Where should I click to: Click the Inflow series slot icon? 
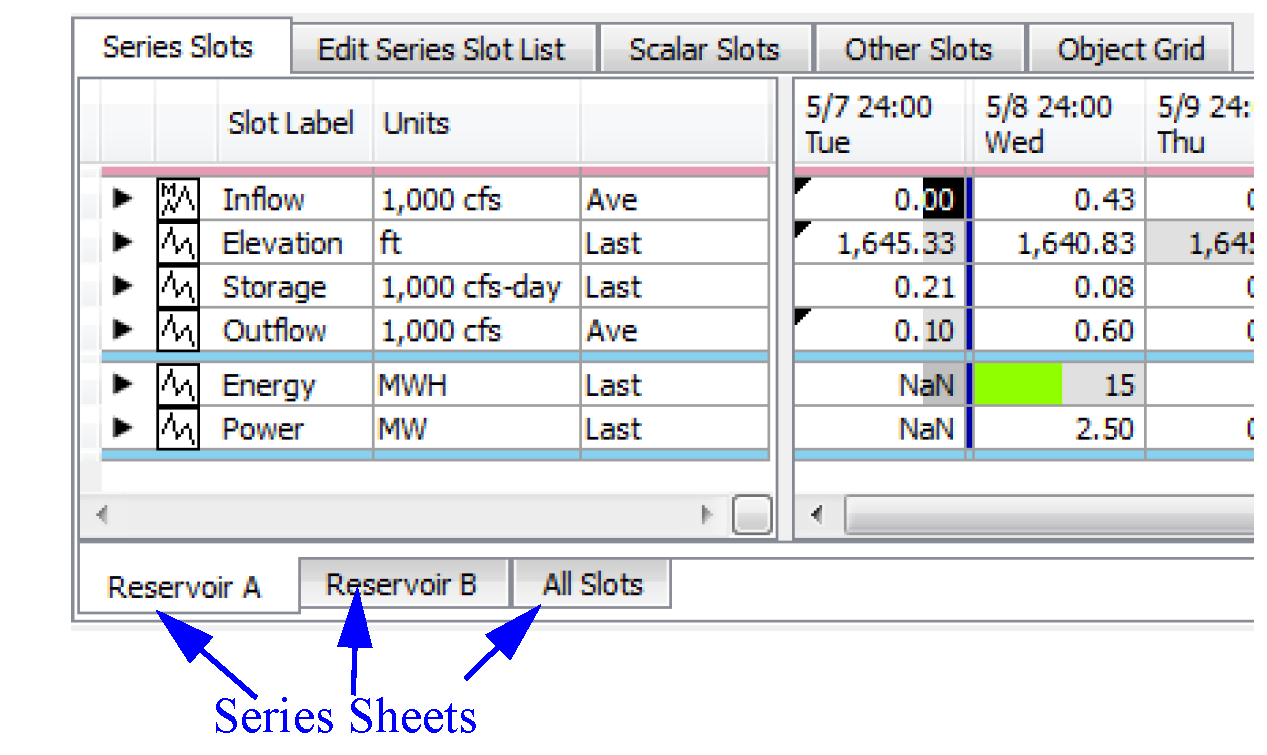(x=178, y=199)
